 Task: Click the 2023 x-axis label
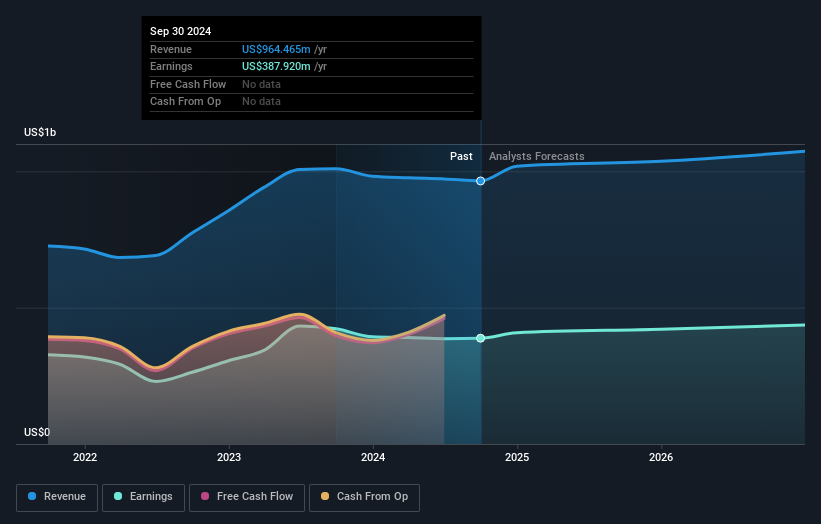click(x=229, y=457)
